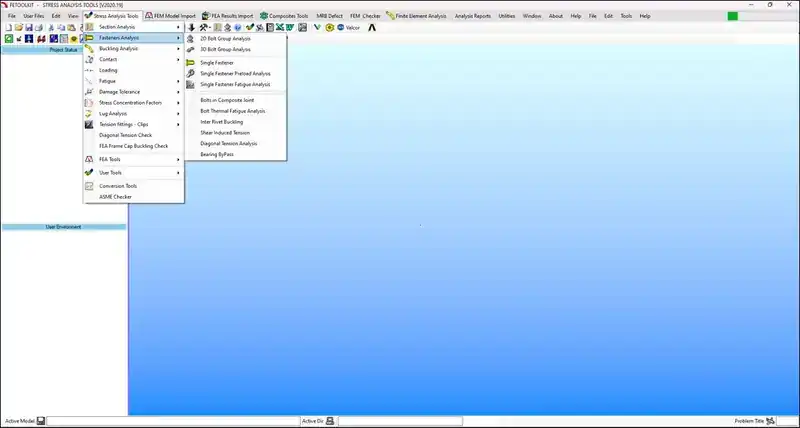Open the FEM Model Import menu
Screen dimensions: 800x428
(170, 16)
